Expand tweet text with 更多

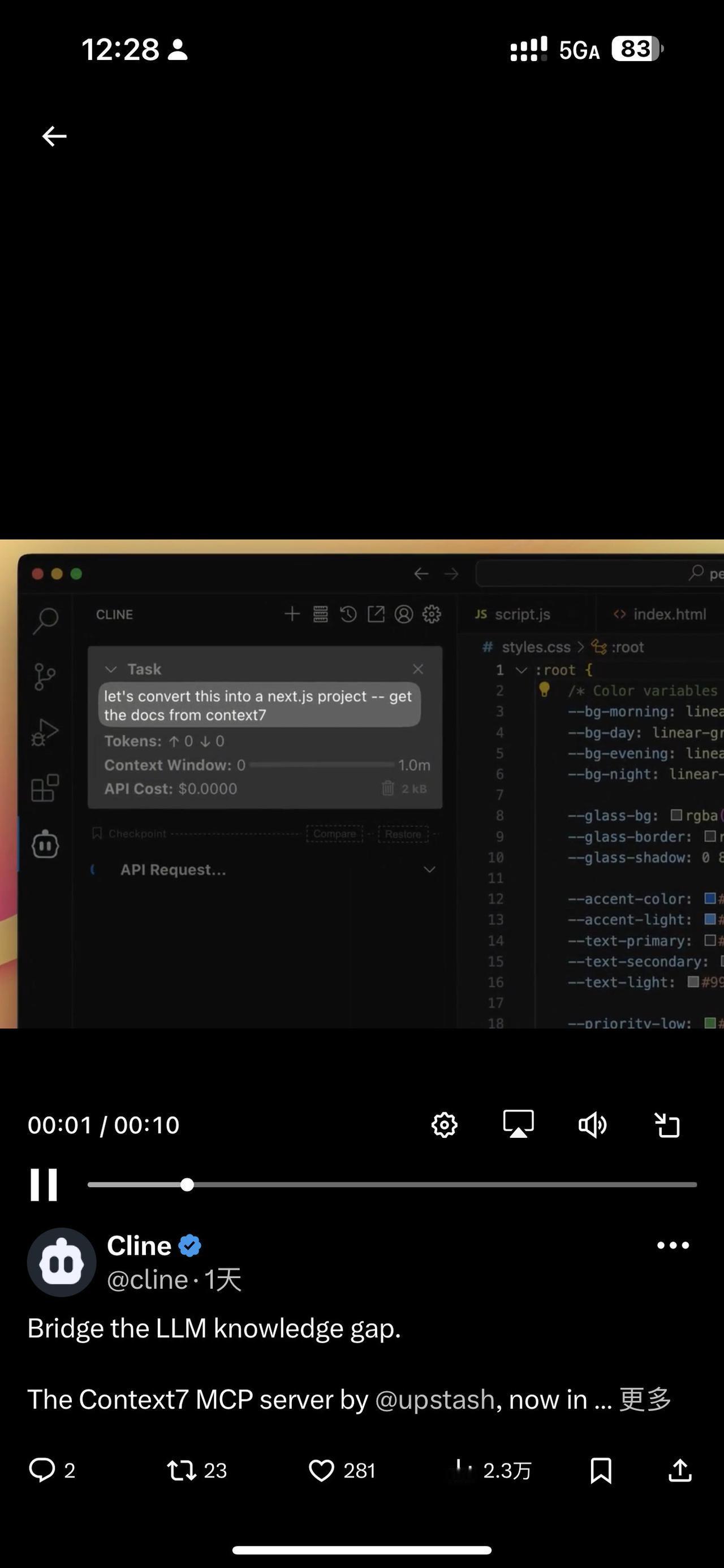click(x=645, y=1399)
